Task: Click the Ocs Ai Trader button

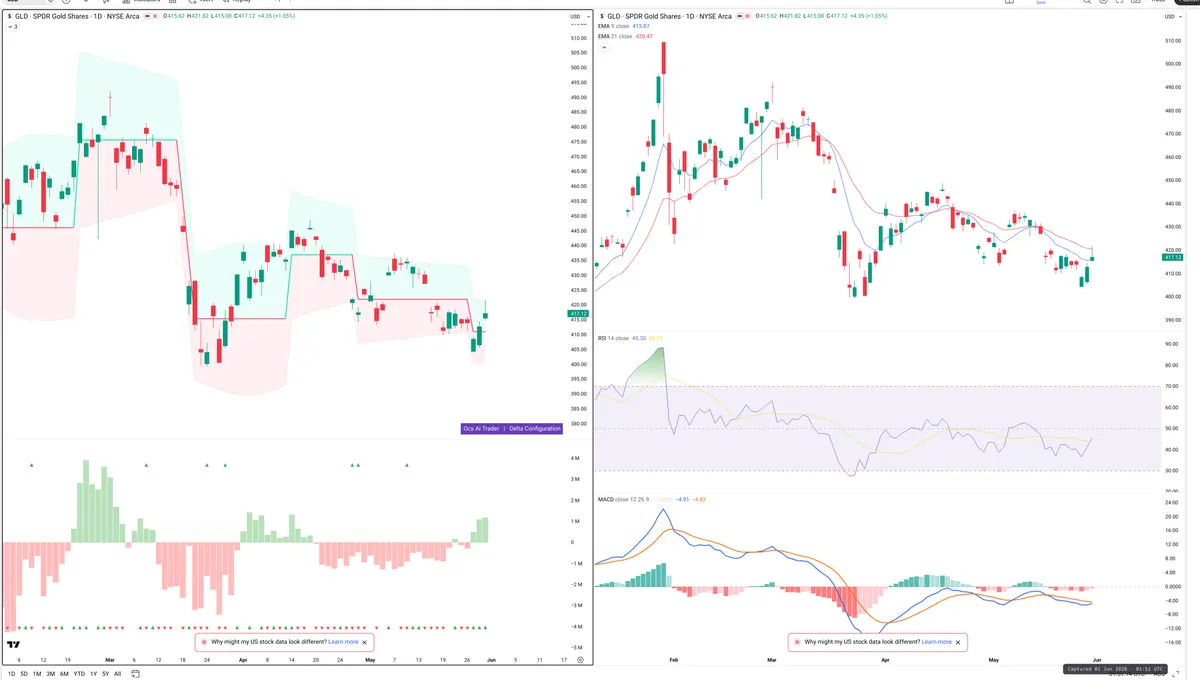Action: 481,428
